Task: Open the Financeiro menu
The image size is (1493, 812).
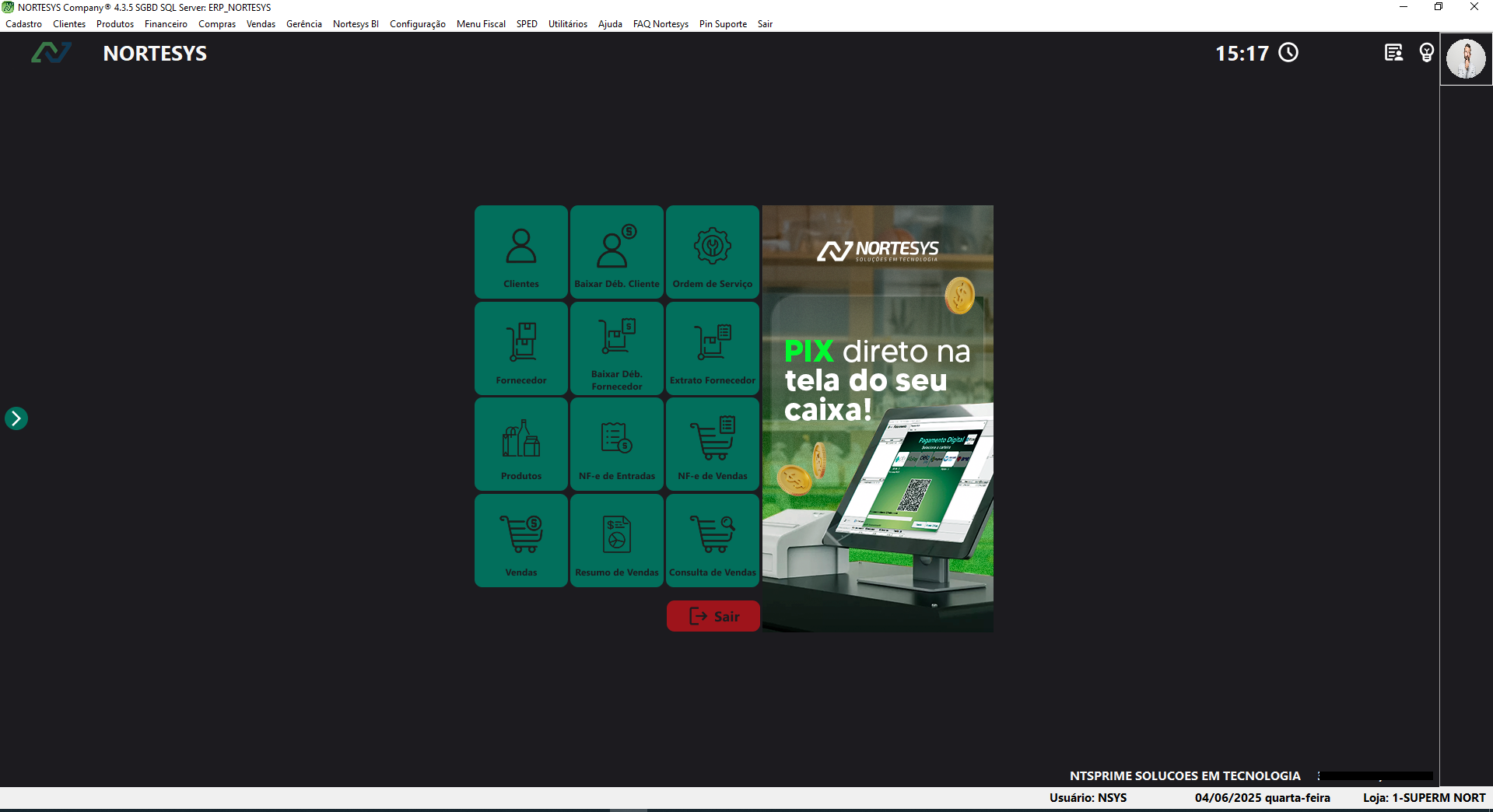Action: (166, 24)
